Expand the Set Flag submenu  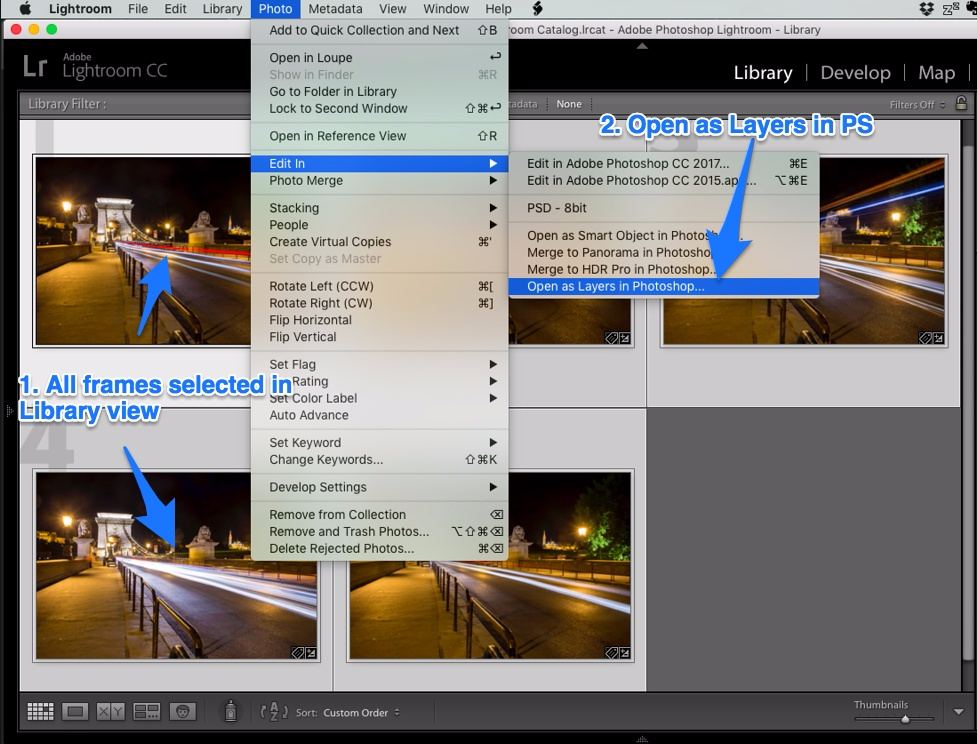pyautogui.click(x=379, y=365)
